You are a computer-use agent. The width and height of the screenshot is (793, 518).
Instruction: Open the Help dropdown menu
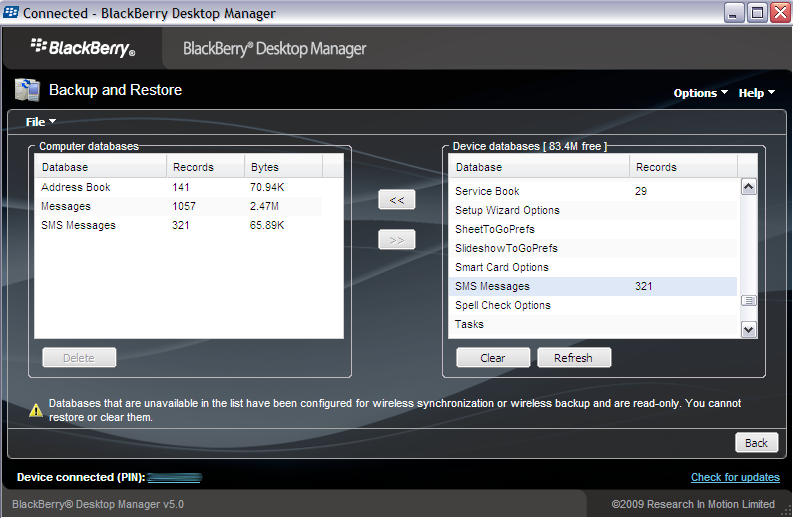[x=757, y=93]
